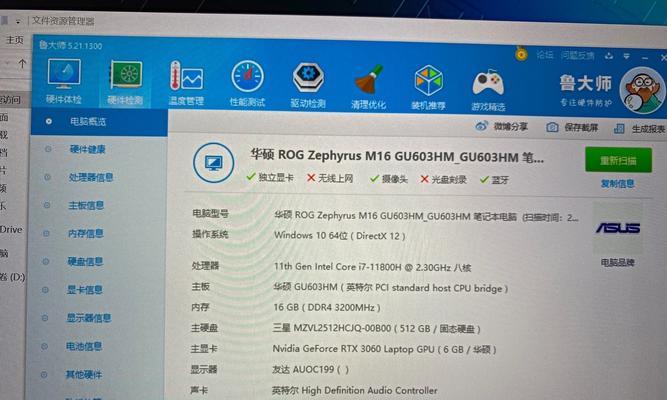Share via 微博分享

point(502,126)
